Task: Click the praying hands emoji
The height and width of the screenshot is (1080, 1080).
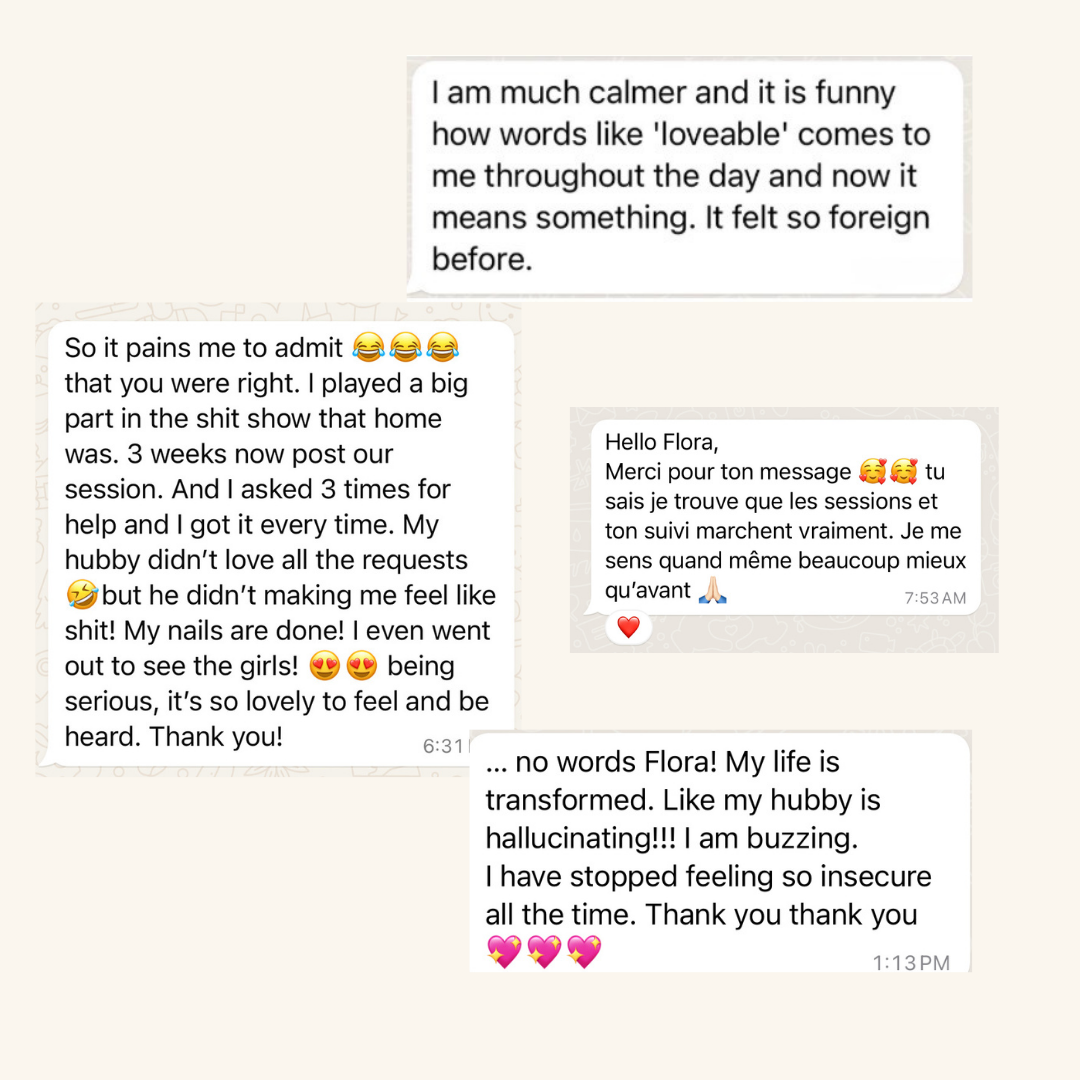Action: coord(713,590)
